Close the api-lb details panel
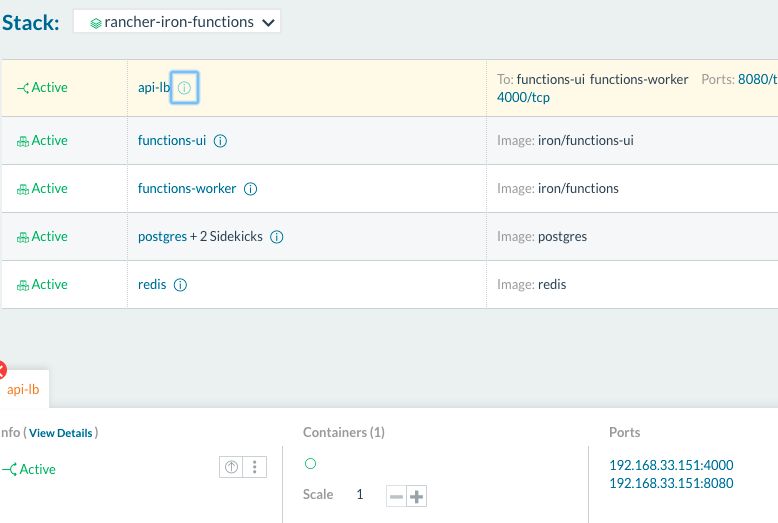Viewport: 778px width, 523px height. click(x=2, y=370)
